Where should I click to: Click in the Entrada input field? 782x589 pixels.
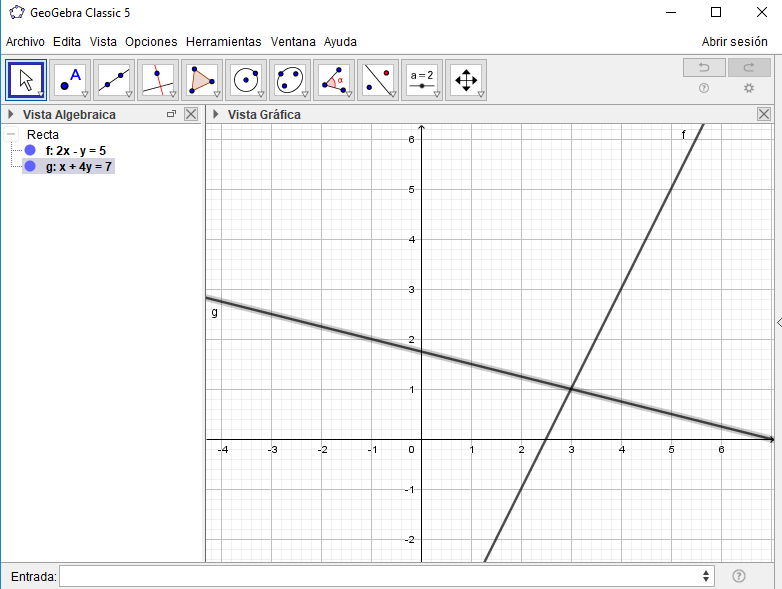pyautogui.click(x=387, y=577)
